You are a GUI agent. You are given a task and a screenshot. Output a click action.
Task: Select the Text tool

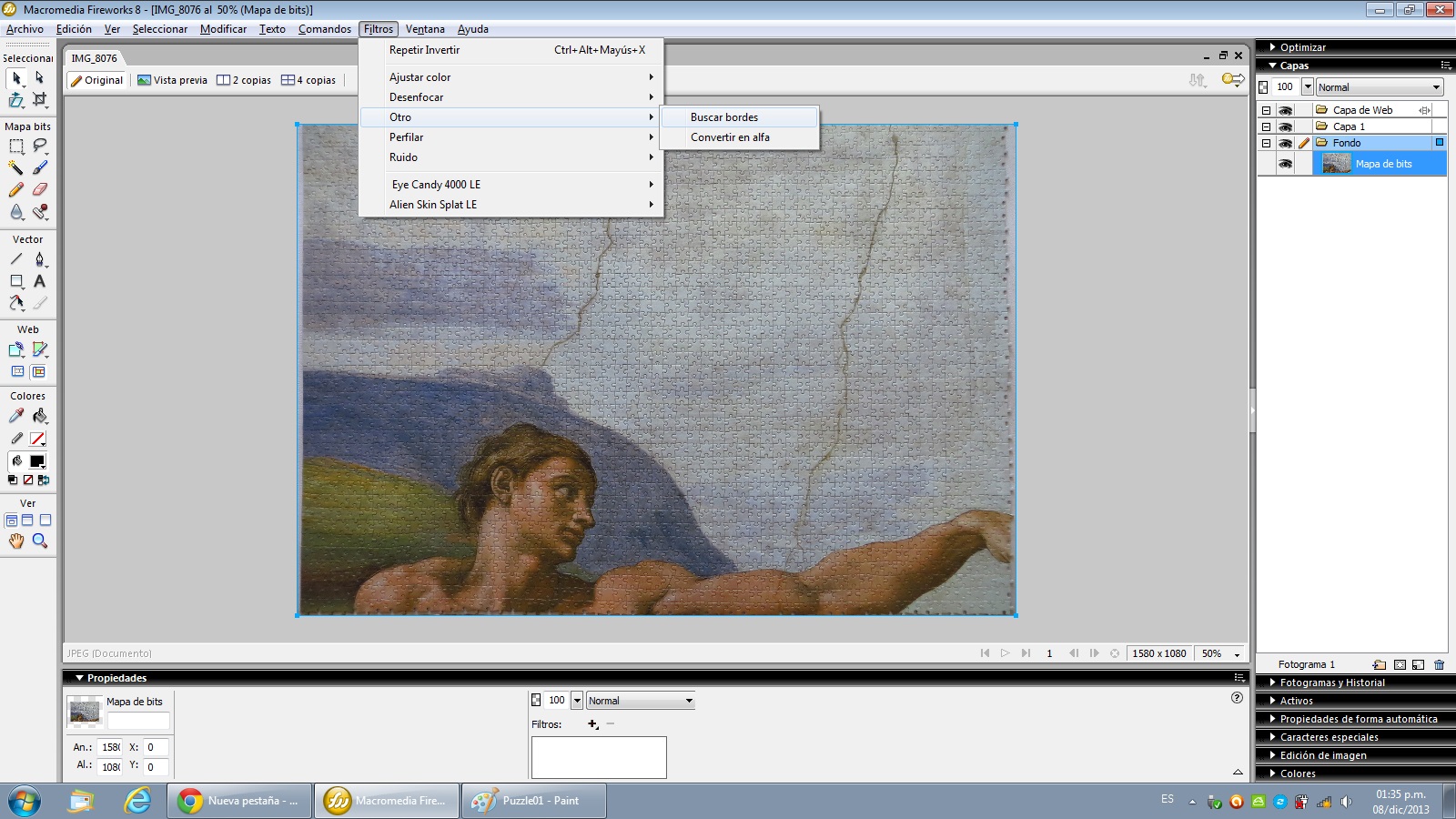point(39,281)
